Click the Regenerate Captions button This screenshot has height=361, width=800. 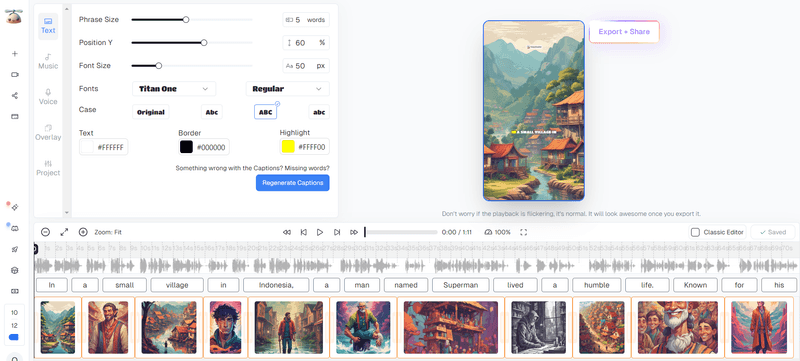(x=293, y=183)
